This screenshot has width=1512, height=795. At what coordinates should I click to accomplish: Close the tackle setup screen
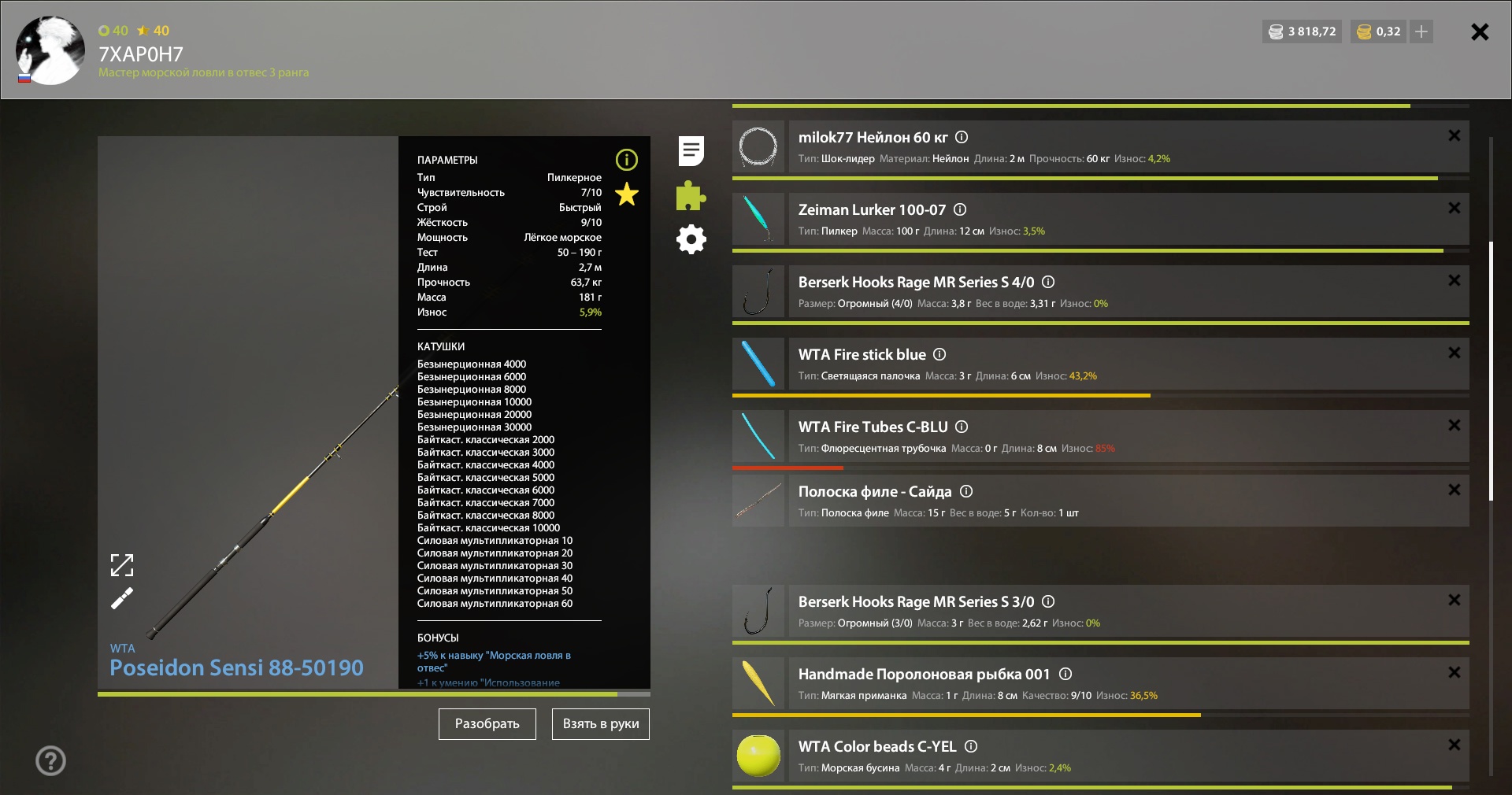1480,31
